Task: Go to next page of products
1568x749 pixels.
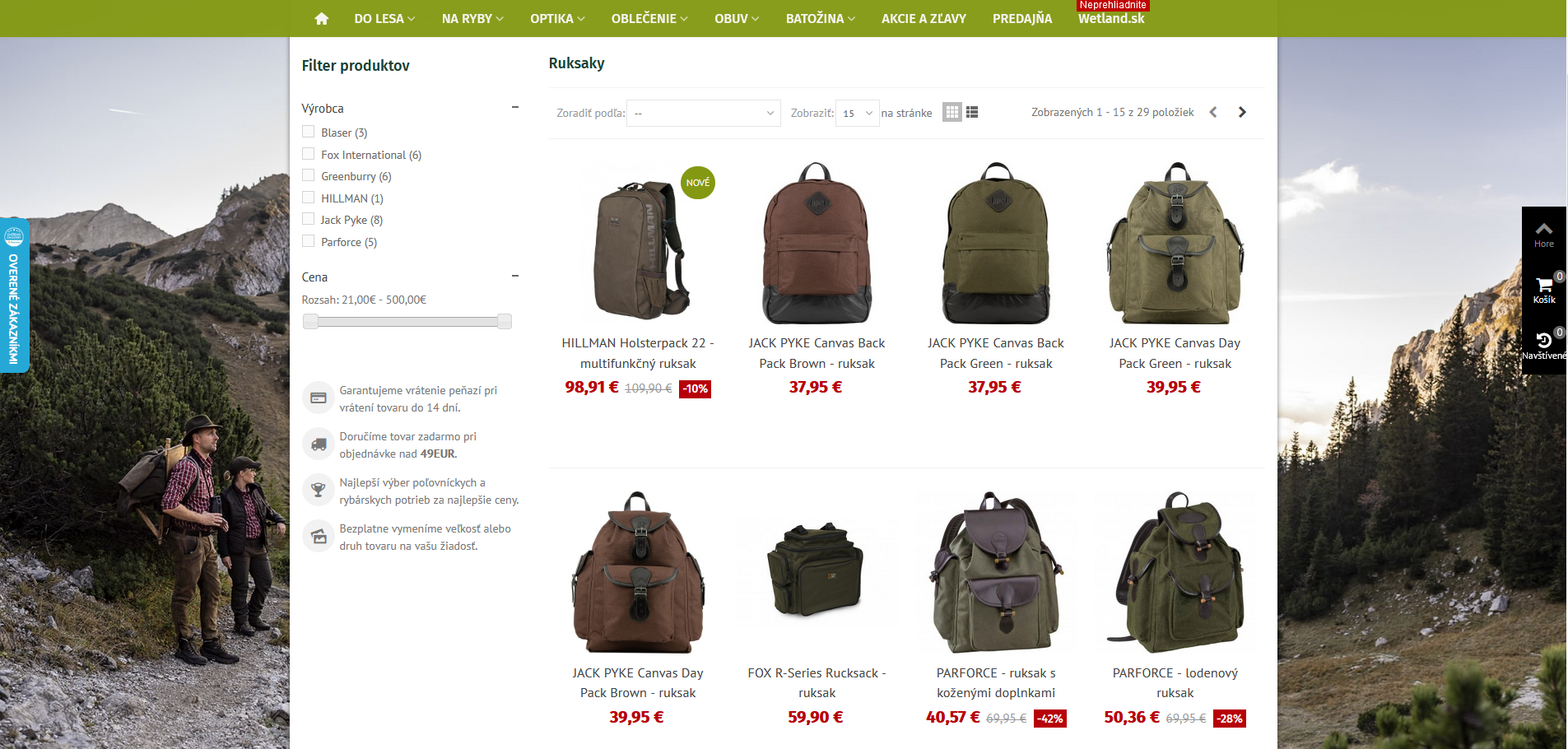Action: (1242, 112)
